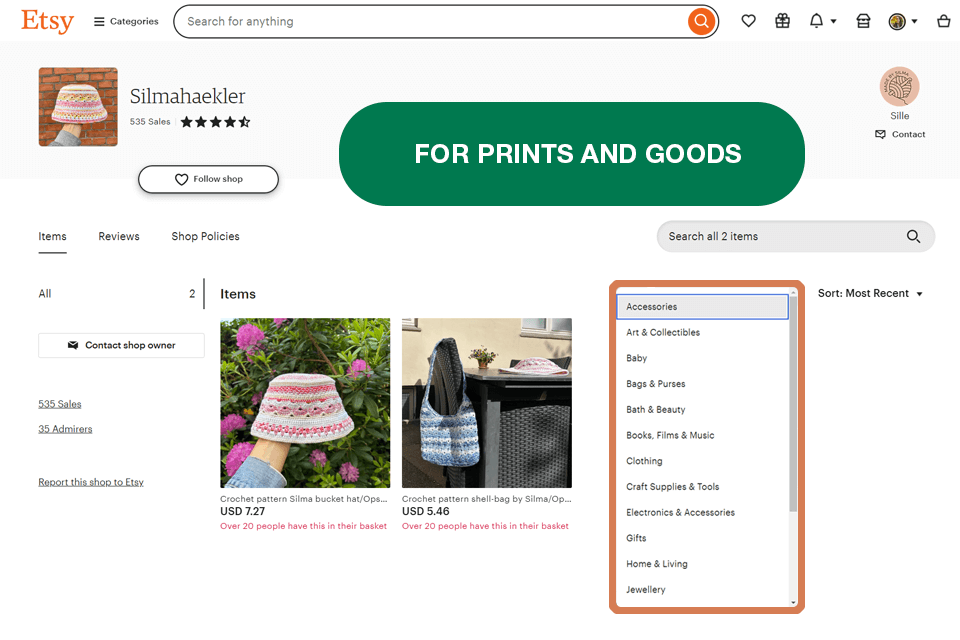Click the shop search magnifier icon
Image resolution: width=960 pixels, height=640 pixels.
[913, 236]
